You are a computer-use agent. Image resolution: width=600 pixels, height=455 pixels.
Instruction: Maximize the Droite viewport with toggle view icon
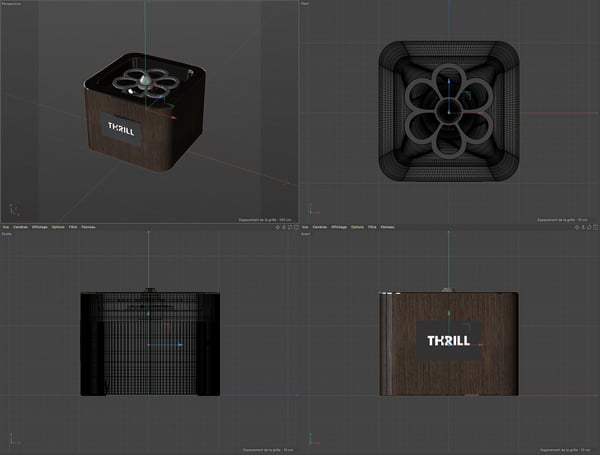point(295,228)
